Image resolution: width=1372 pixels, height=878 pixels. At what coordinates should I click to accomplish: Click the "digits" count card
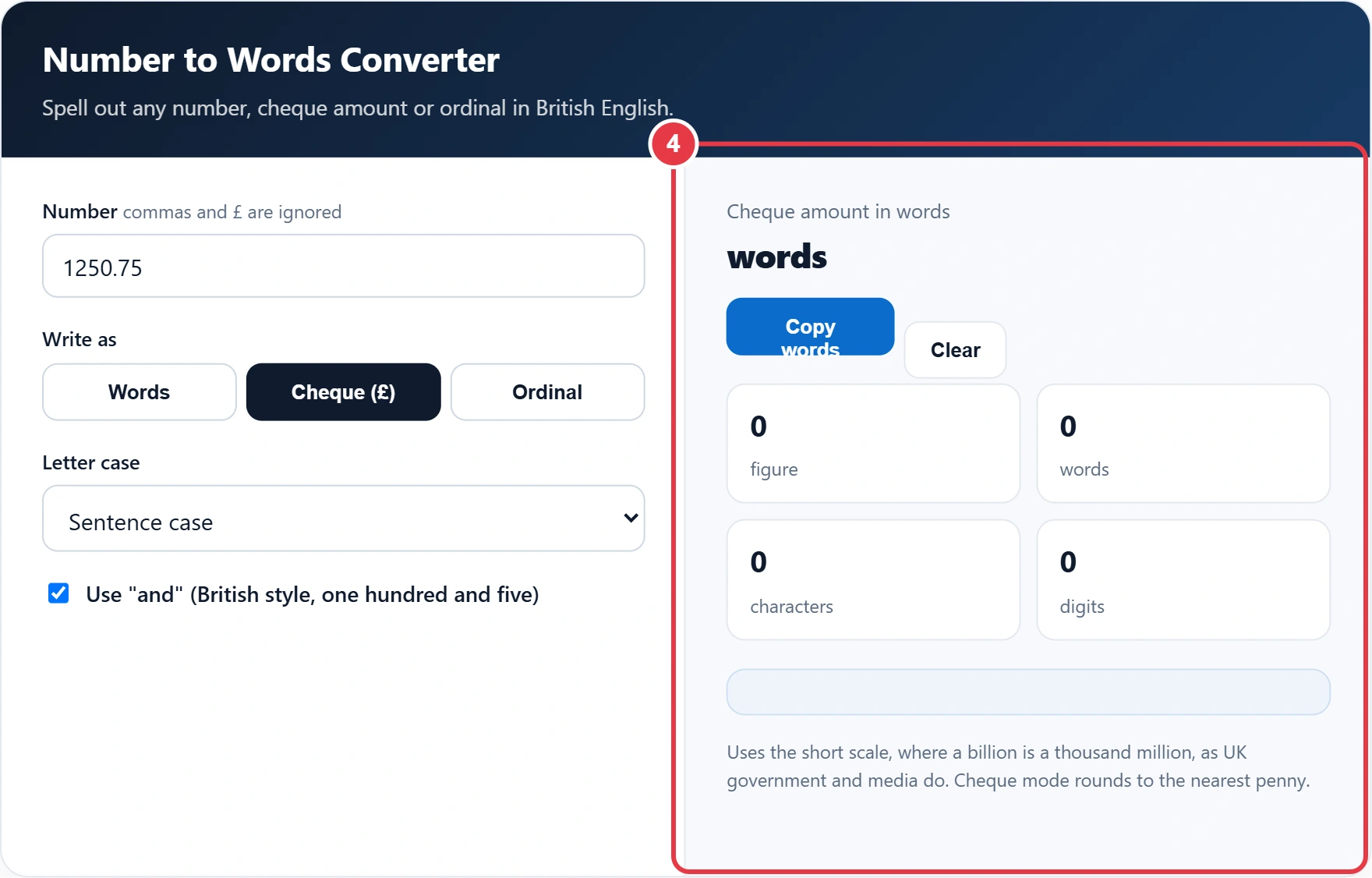tap(1183, 580)
